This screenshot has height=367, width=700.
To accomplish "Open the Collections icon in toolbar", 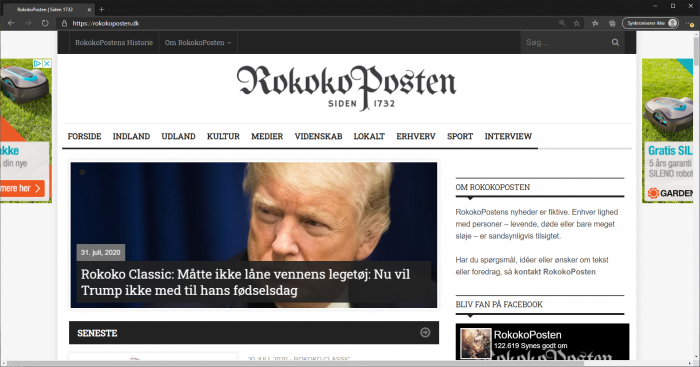I will 612,23.
